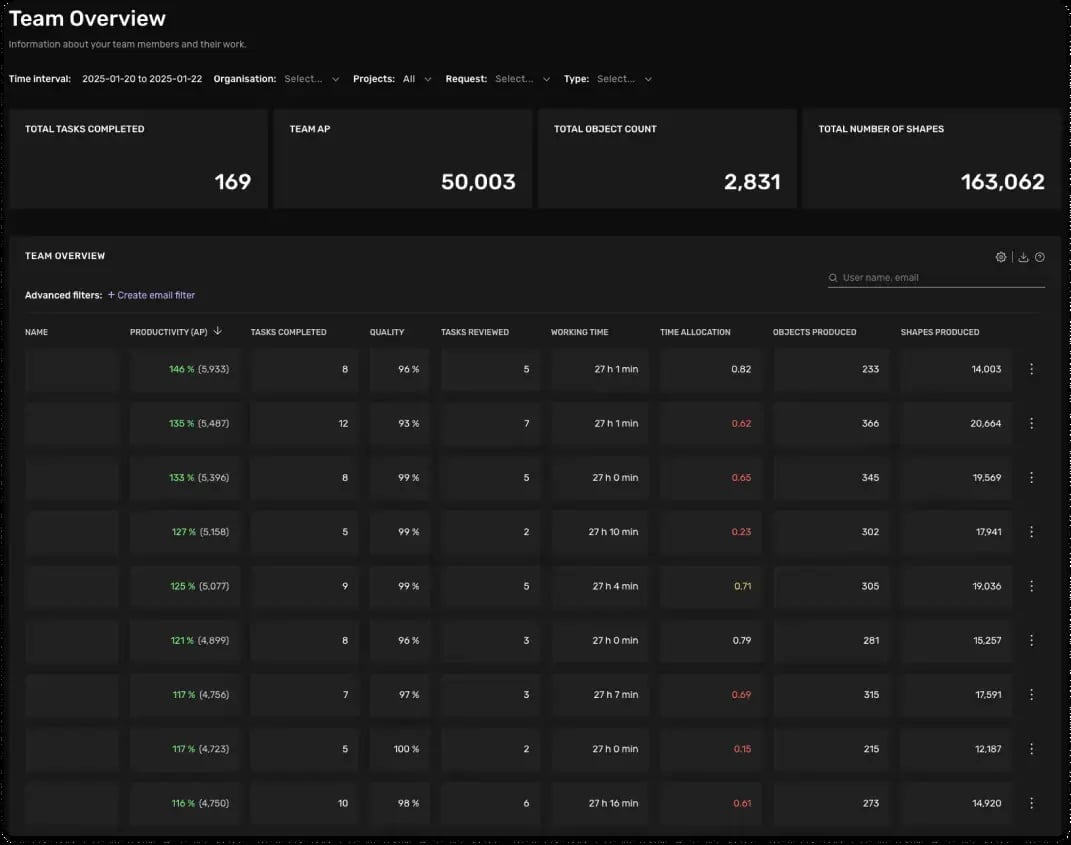Click the search magnifier icon

[x=833, y=277]
